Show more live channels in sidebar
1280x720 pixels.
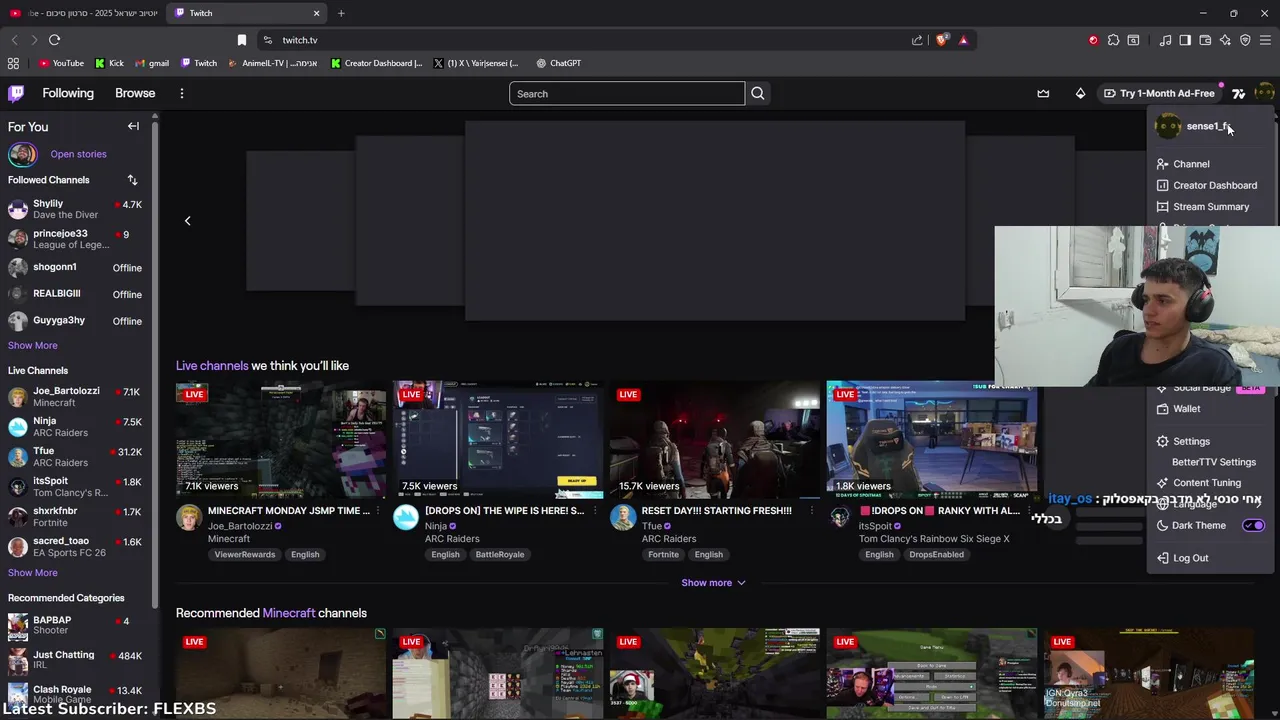coord(33,573)
